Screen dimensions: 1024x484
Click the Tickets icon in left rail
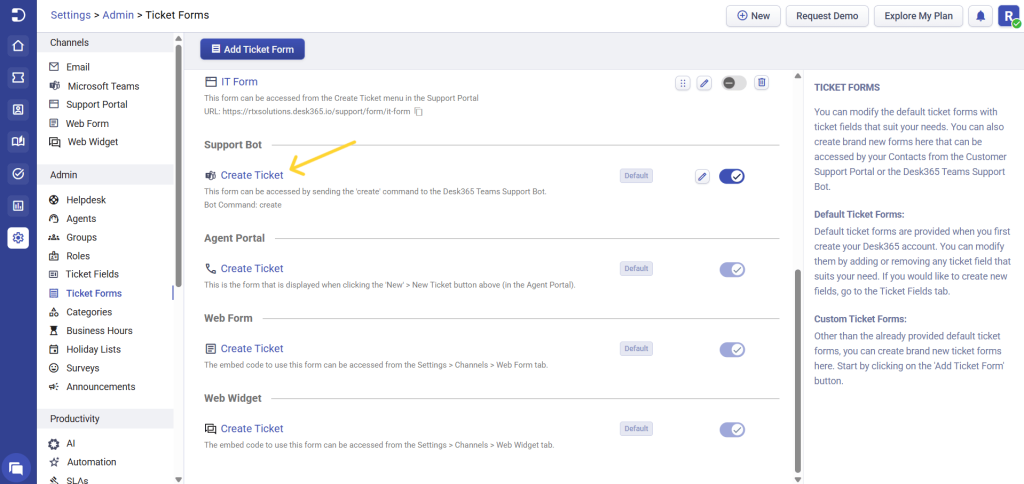click(17, 77)
